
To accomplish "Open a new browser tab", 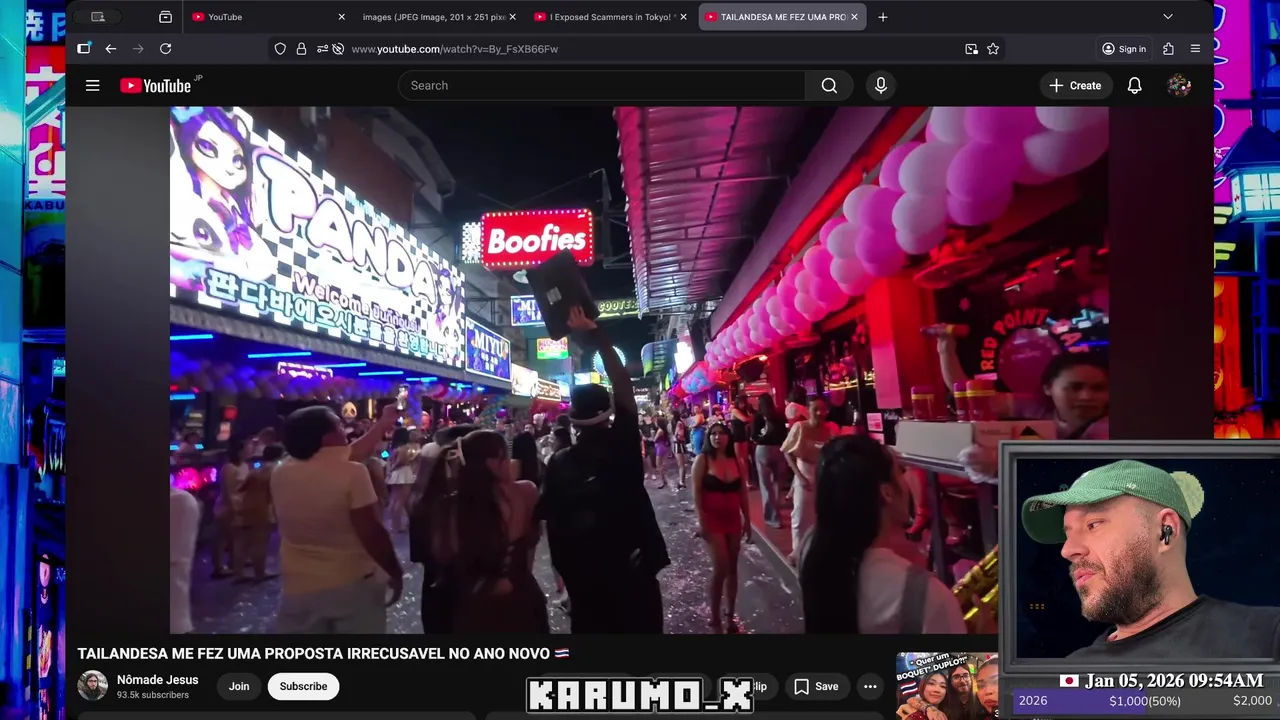I will [882, 17].
